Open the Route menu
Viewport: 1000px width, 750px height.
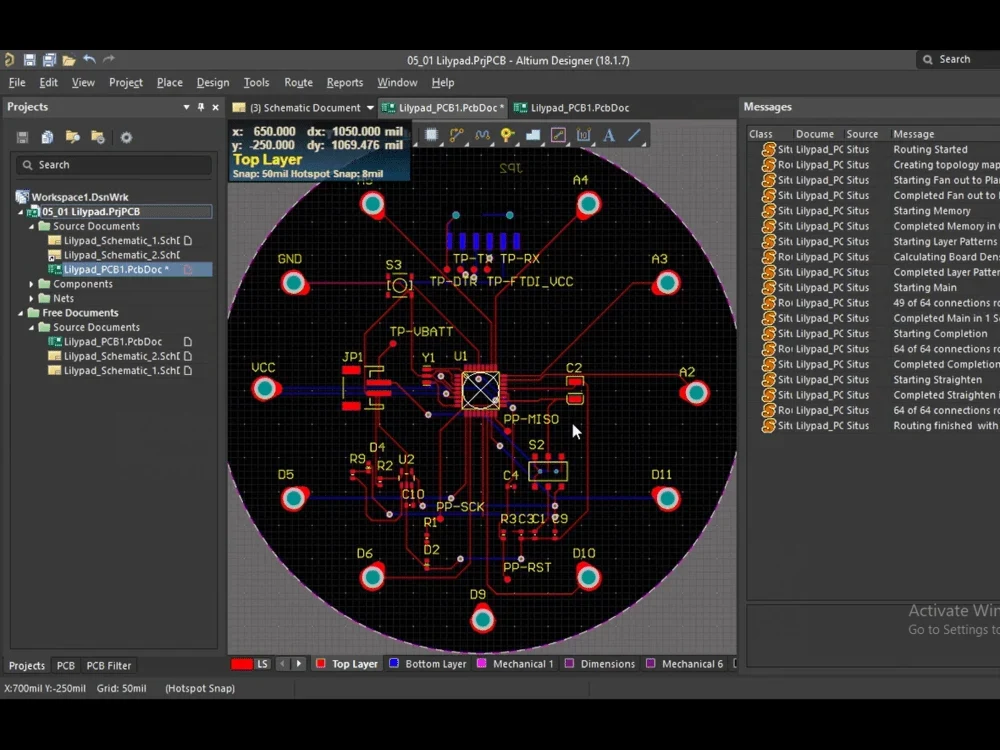pyautogui.click(x=298, y=82)
